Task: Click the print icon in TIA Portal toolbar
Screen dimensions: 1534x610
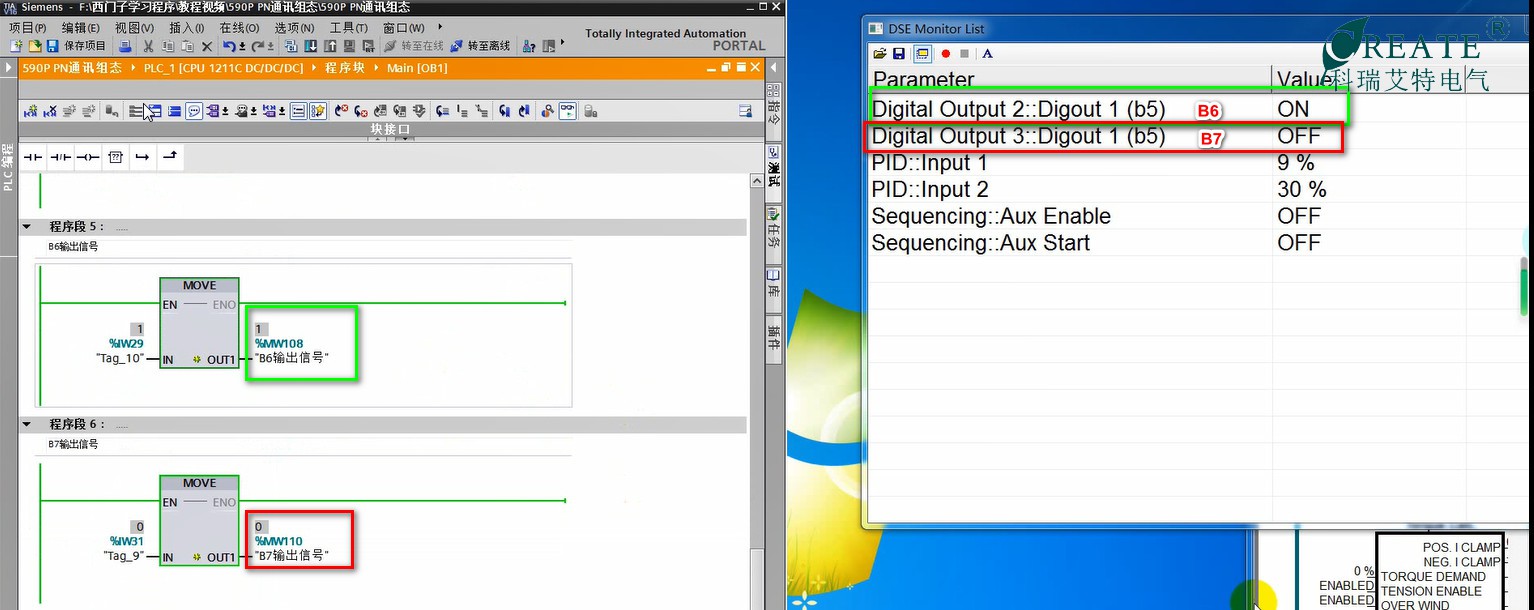Action: point(125,46)
